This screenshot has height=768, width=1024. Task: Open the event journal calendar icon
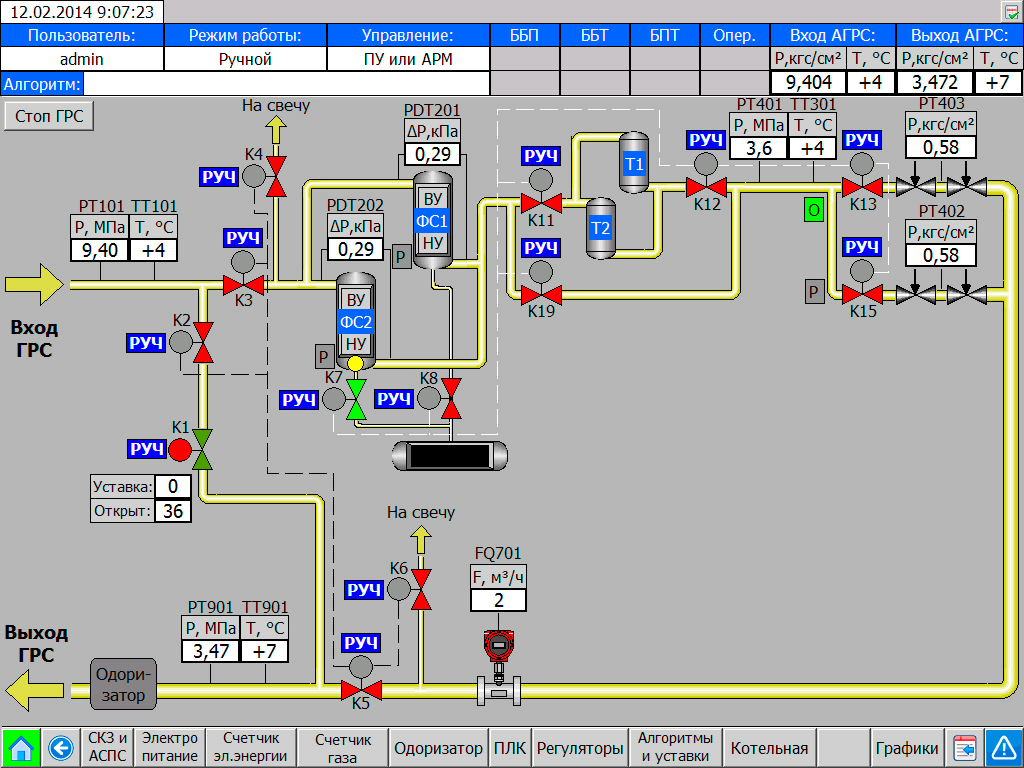[x=965, y=748]
